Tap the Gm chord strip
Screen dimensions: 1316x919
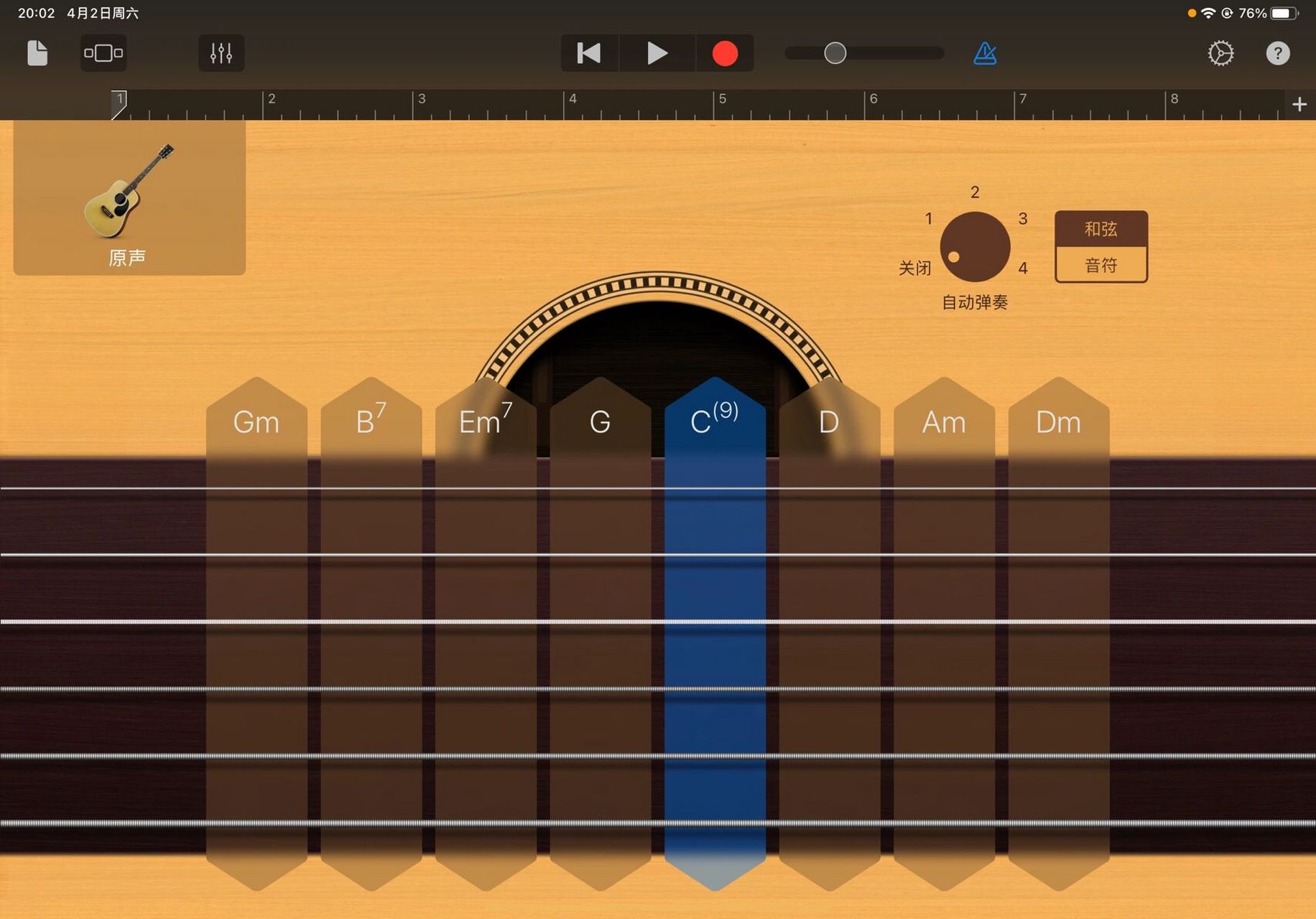pyautogui.click(x=256, y=632)
